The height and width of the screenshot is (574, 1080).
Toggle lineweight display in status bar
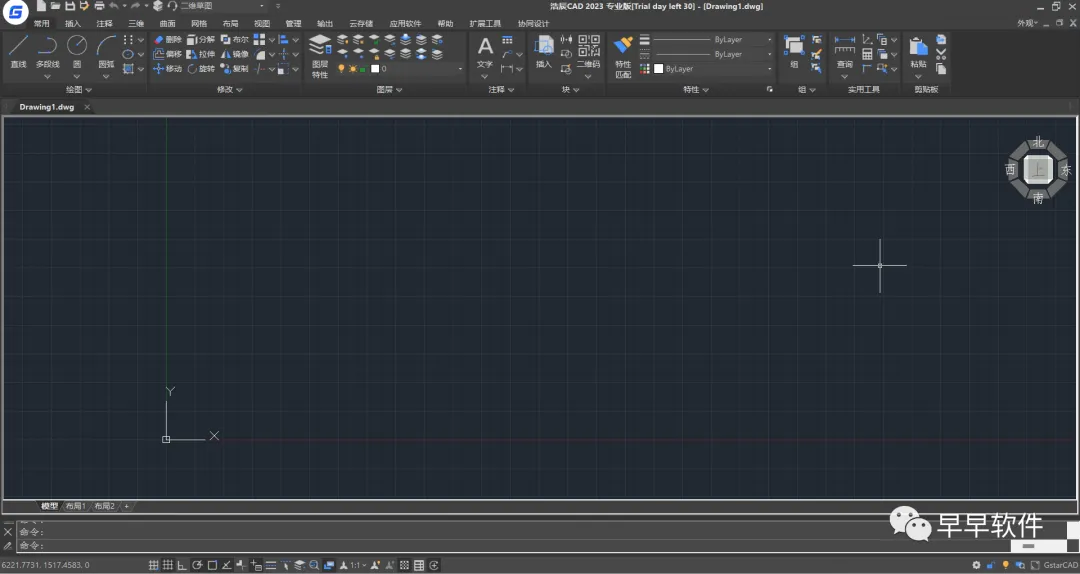coord(270,565)
